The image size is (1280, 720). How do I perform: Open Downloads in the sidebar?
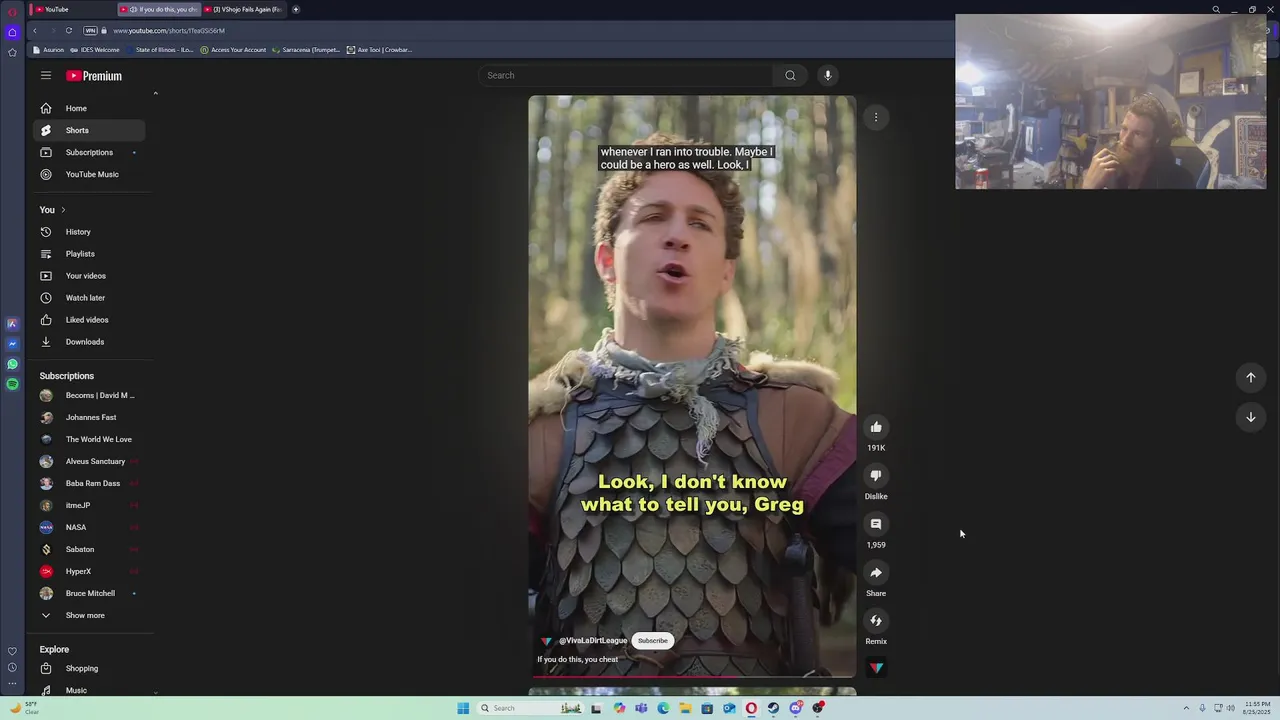click(x=89, y=342)
